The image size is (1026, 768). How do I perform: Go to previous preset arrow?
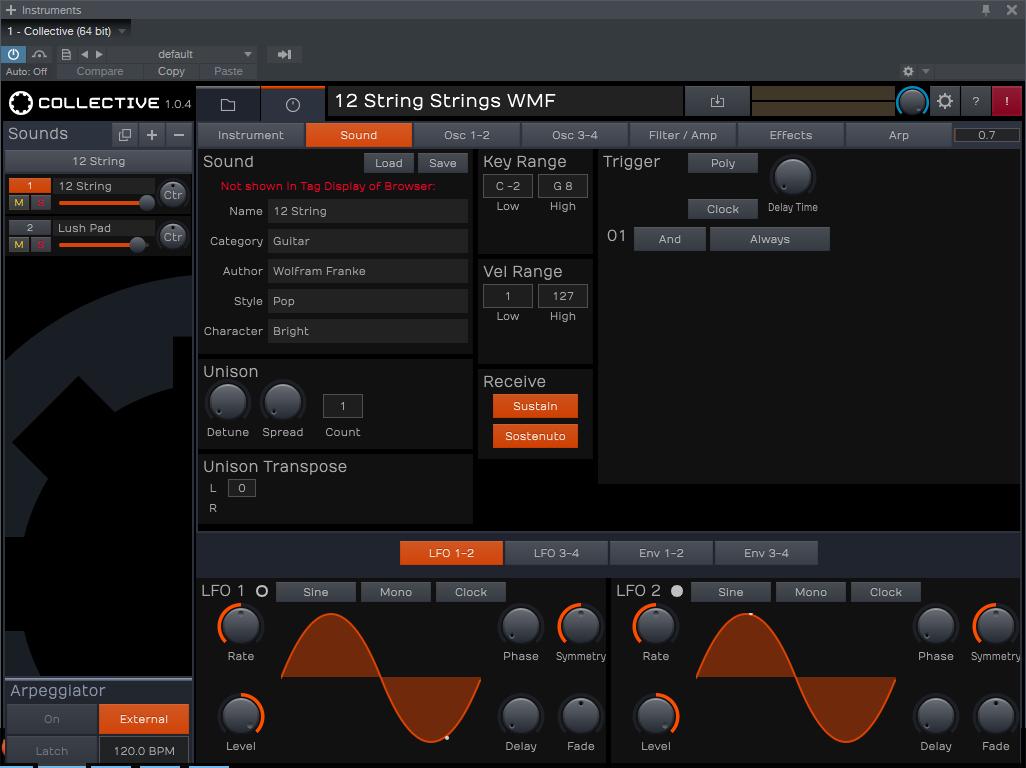(x=84, y=54)
